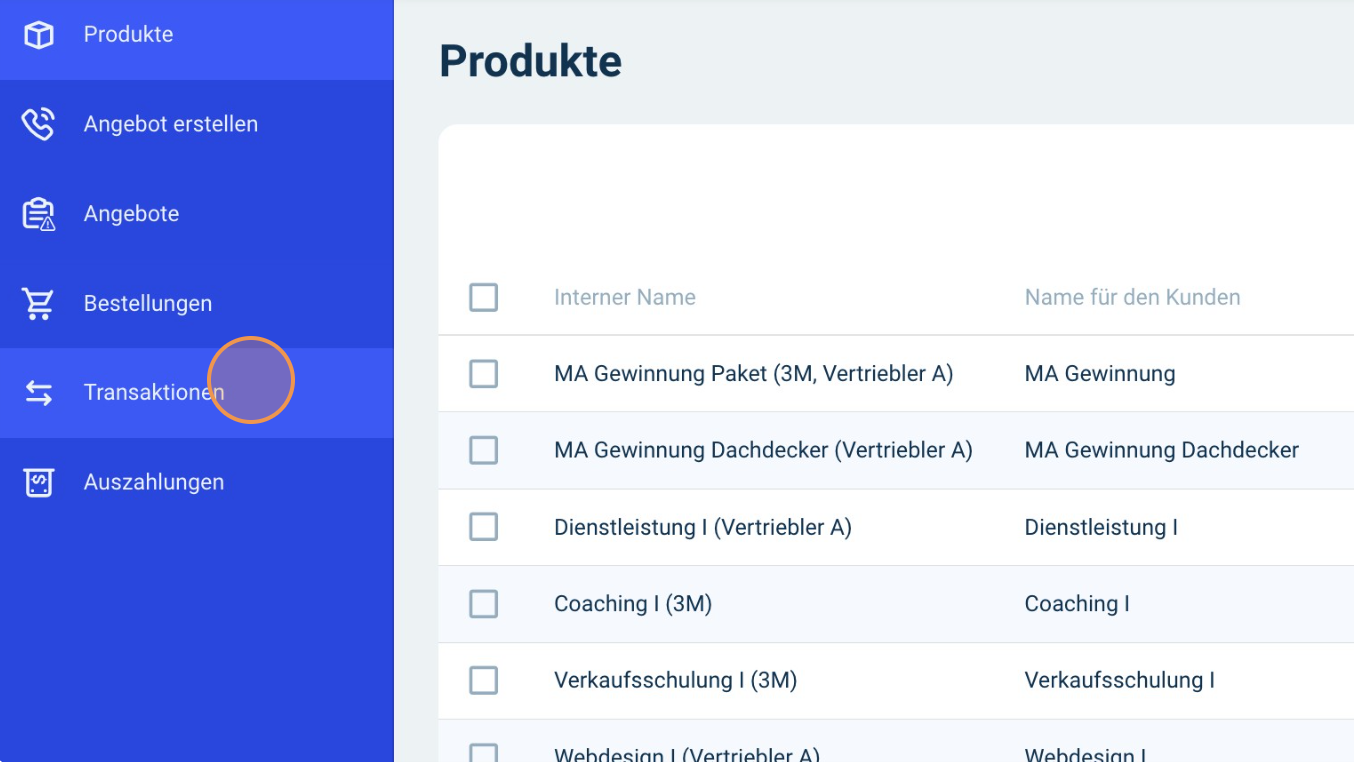Tick the MA Gewinnung Dachdecker row checkbox
Screen dimensions: 1354x762
[484, 450]
